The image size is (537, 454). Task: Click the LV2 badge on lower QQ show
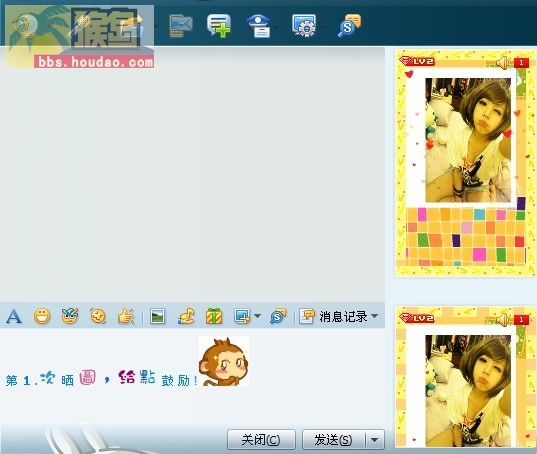[417, 318]
